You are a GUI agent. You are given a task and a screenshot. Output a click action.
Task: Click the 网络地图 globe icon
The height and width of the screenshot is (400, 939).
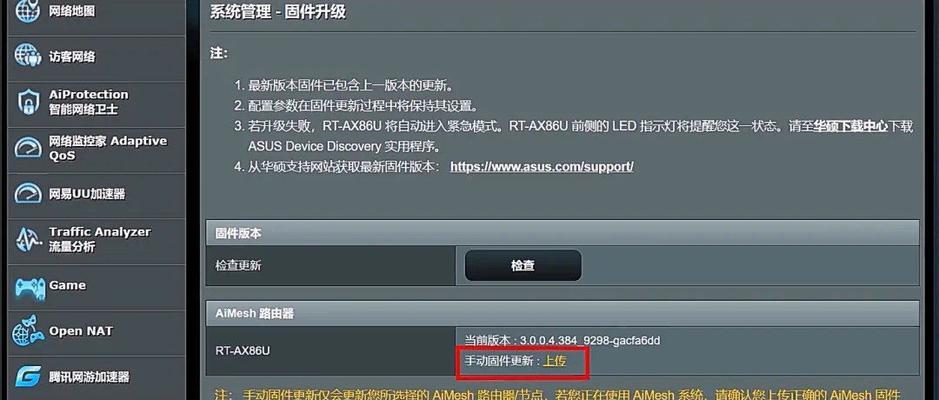point(28,10)
